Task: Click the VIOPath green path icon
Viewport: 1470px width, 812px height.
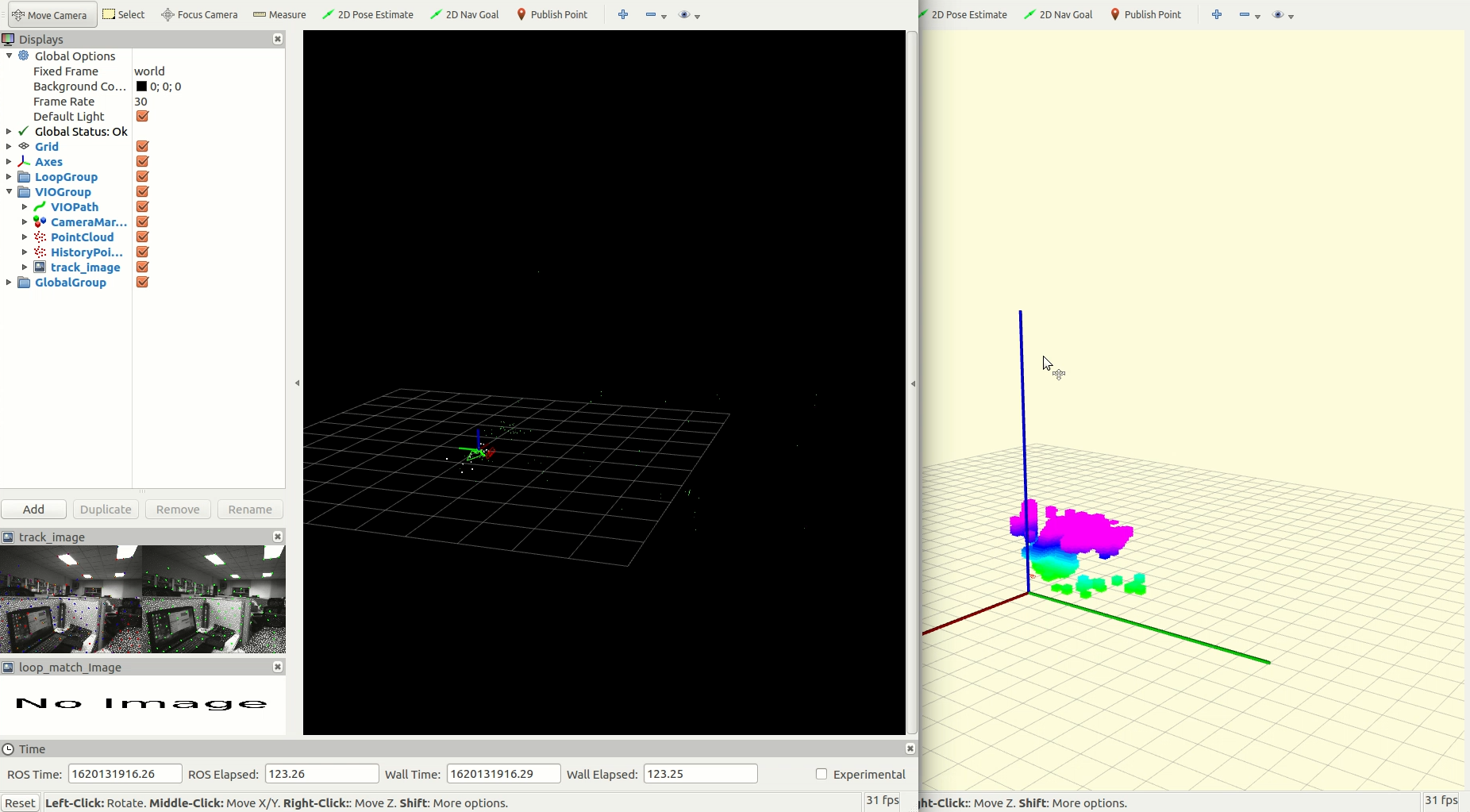Action: [40, 206]
